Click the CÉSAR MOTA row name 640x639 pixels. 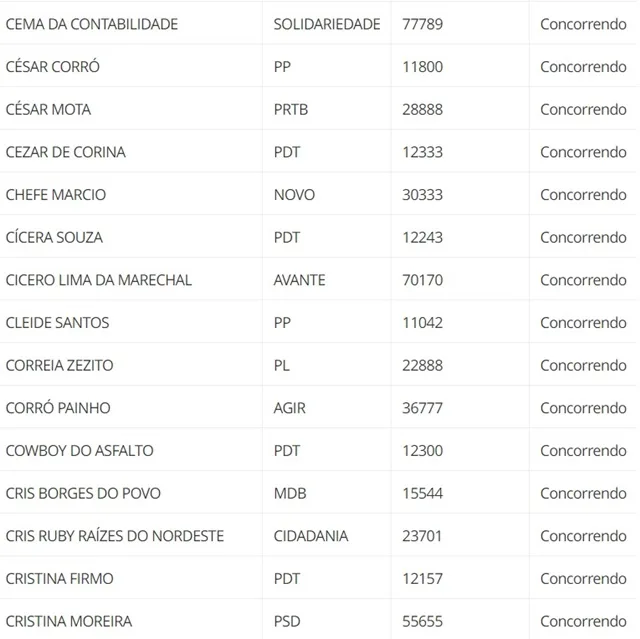click(48, 109)
